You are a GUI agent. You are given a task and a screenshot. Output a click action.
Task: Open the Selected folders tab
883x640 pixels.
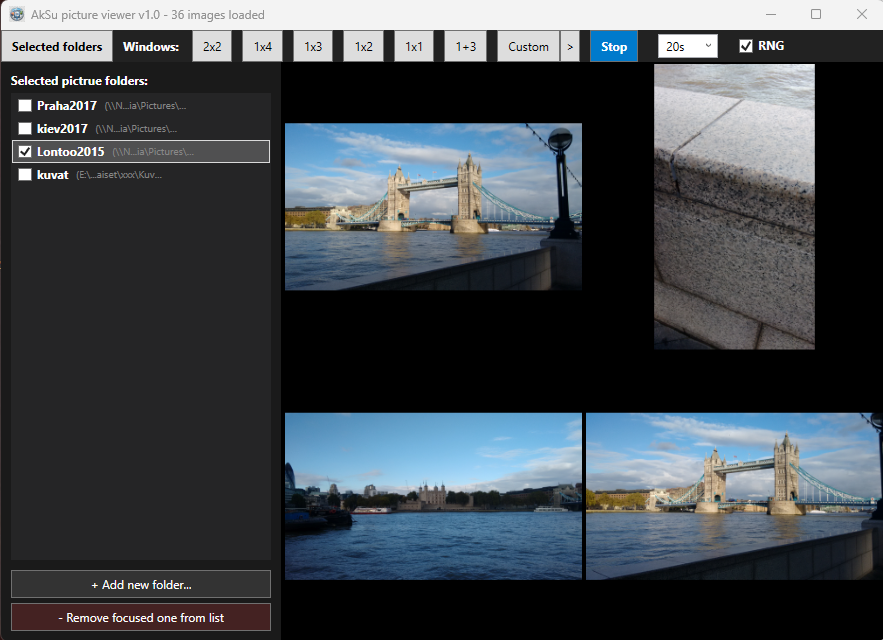click(x=57, y=47)
